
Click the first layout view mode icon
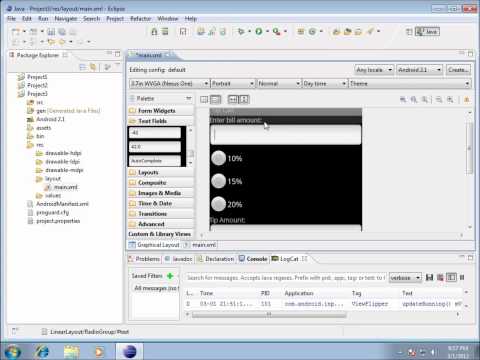204,99
